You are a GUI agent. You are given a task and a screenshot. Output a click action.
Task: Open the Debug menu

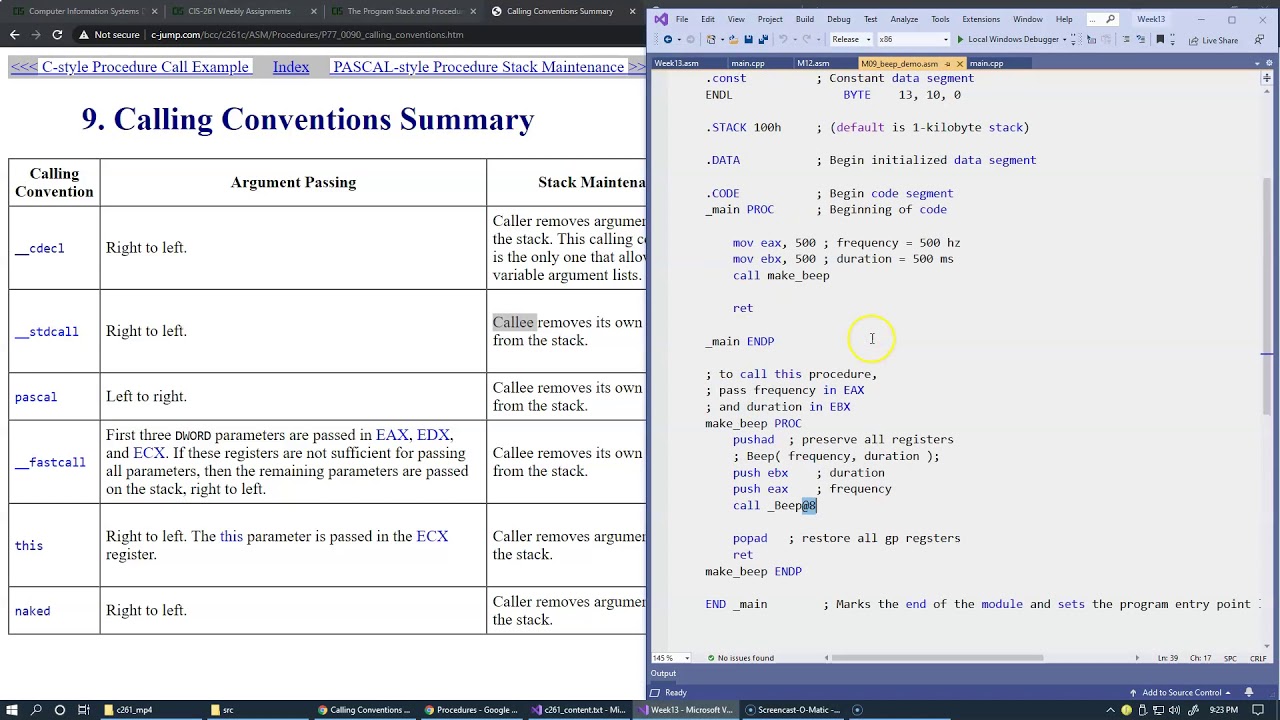(x=838, y=19)
